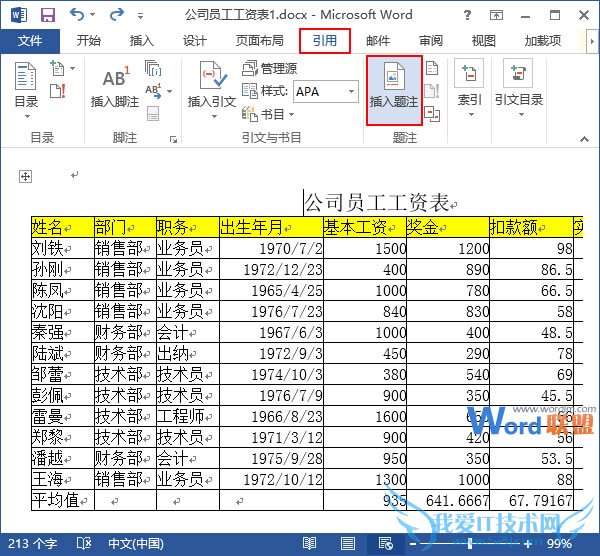
Task: Click the 99% zoom level
Action: tap(559, 543)
